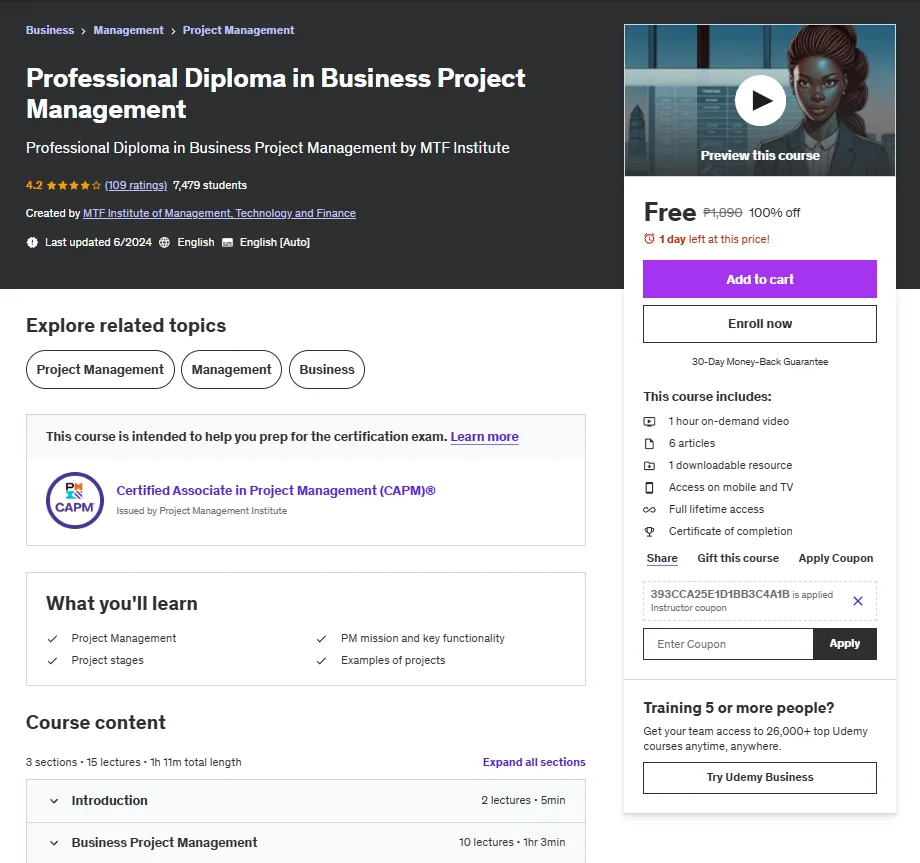Expand all sections of course content
Viewport: 920px width, 863px height.
point(534,762)
